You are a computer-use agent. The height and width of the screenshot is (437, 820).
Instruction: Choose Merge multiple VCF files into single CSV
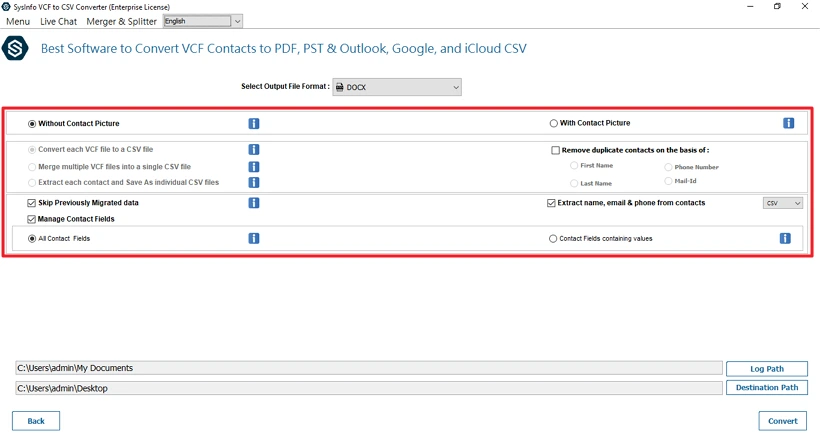point(32,167)
